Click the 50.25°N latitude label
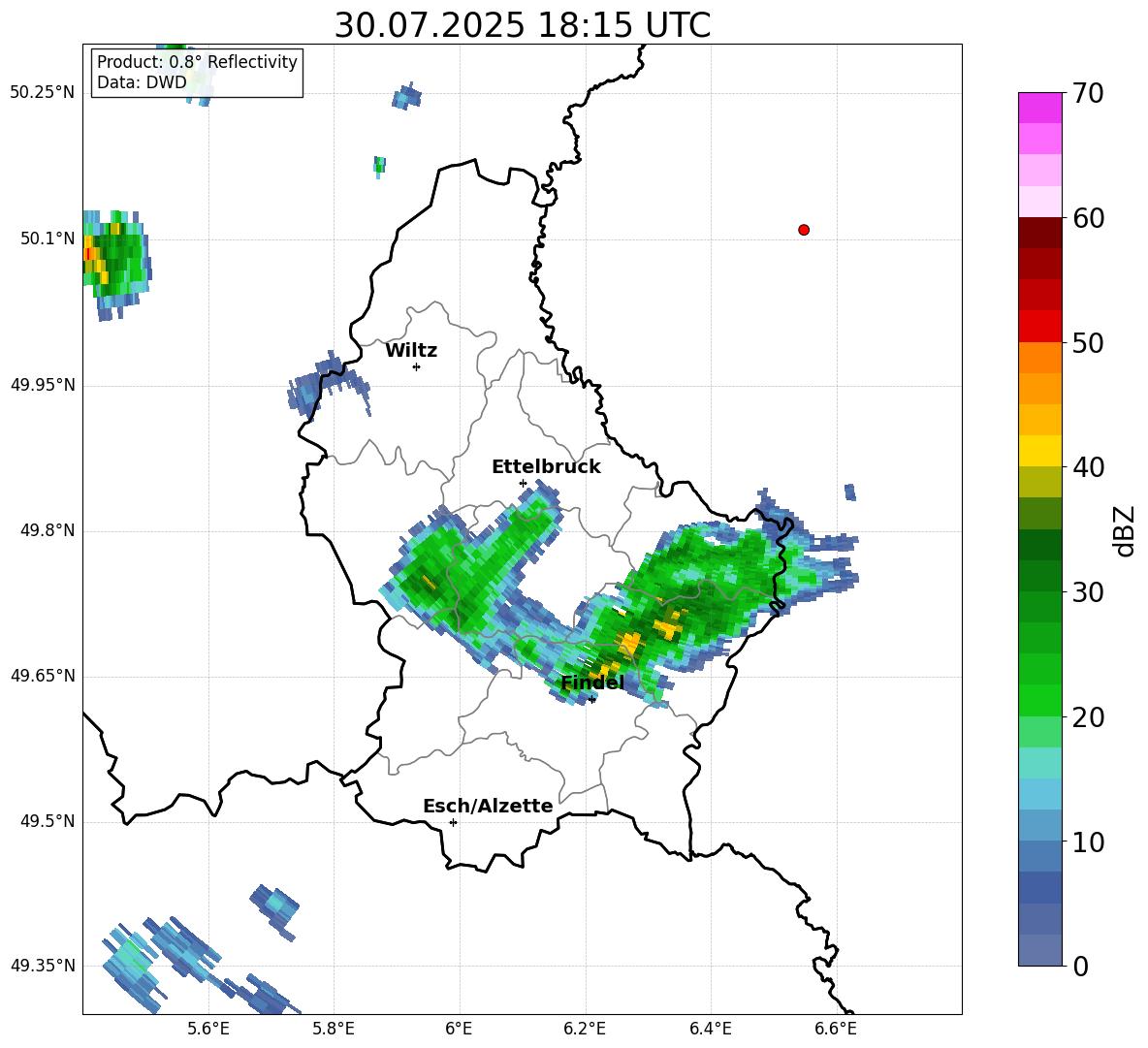Image resolution: width=1148 pixels, height=1048 pixels. [x=43, y=93]
